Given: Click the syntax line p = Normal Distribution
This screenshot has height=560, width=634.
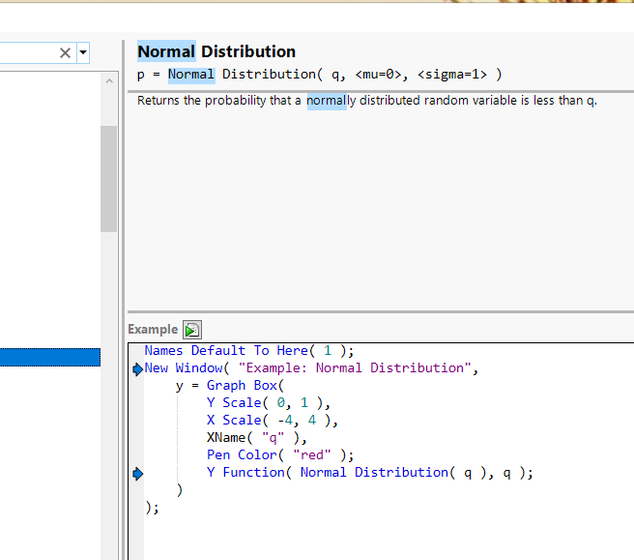Looking at the screenshot, I should click(x=319, y=75).
